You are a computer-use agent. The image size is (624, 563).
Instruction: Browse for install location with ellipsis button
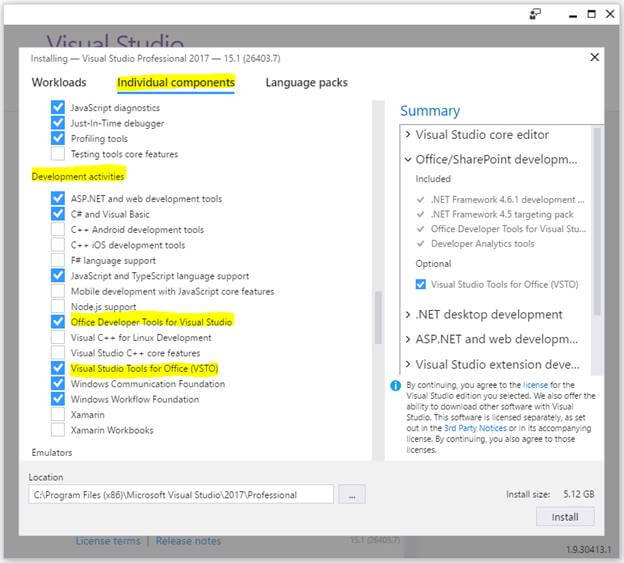pos(352,495)
